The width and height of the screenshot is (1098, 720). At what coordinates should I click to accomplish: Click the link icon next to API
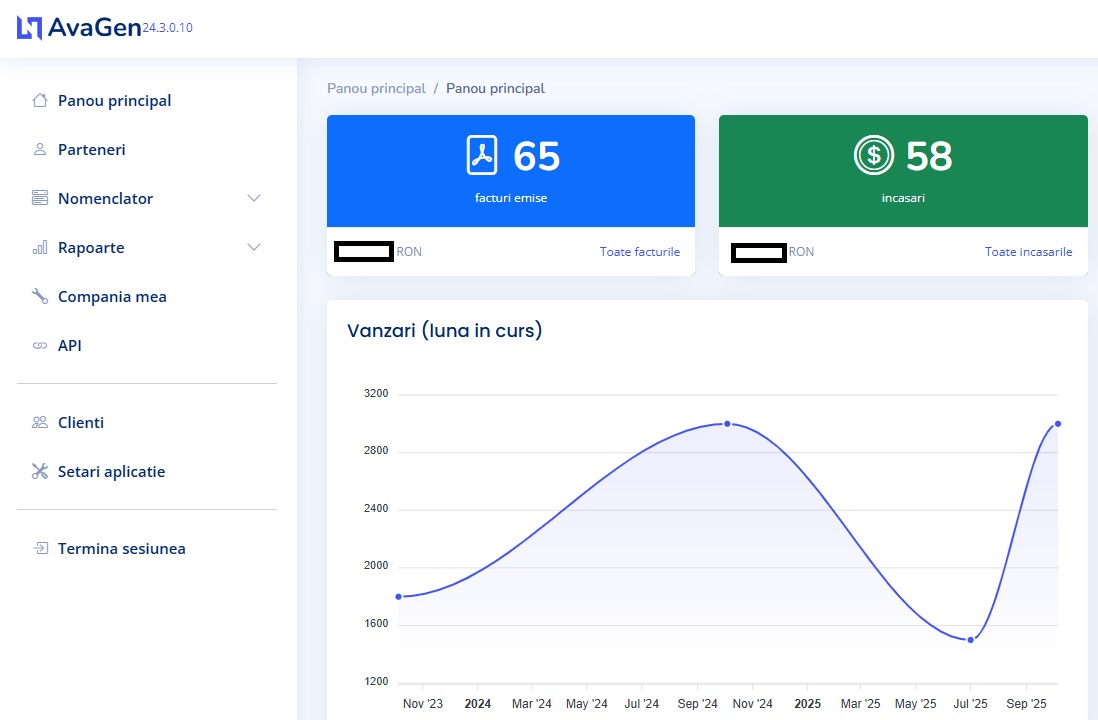tap(40, 345)
